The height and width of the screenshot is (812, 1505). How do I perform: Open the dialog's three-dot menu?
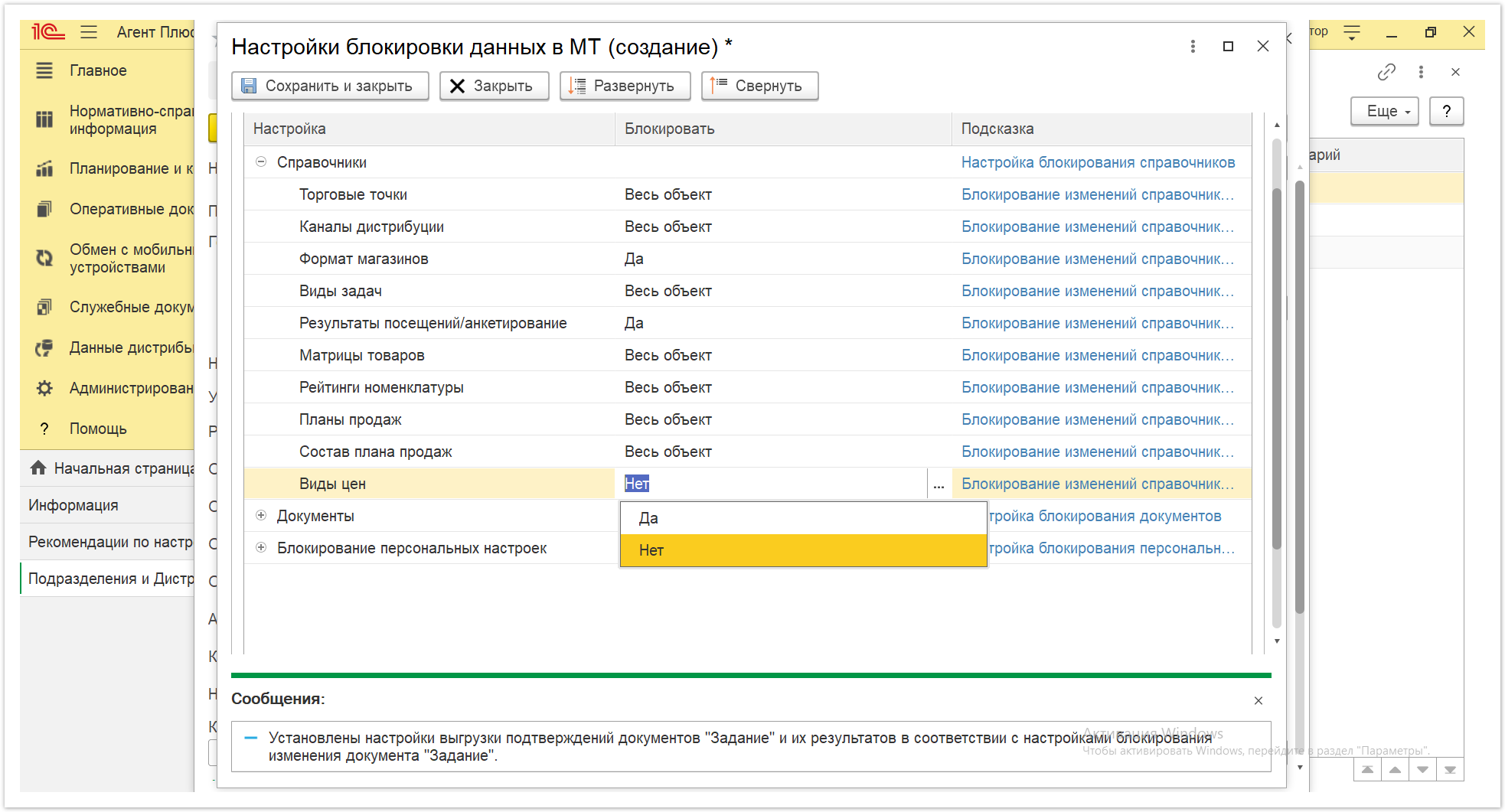1193,47
